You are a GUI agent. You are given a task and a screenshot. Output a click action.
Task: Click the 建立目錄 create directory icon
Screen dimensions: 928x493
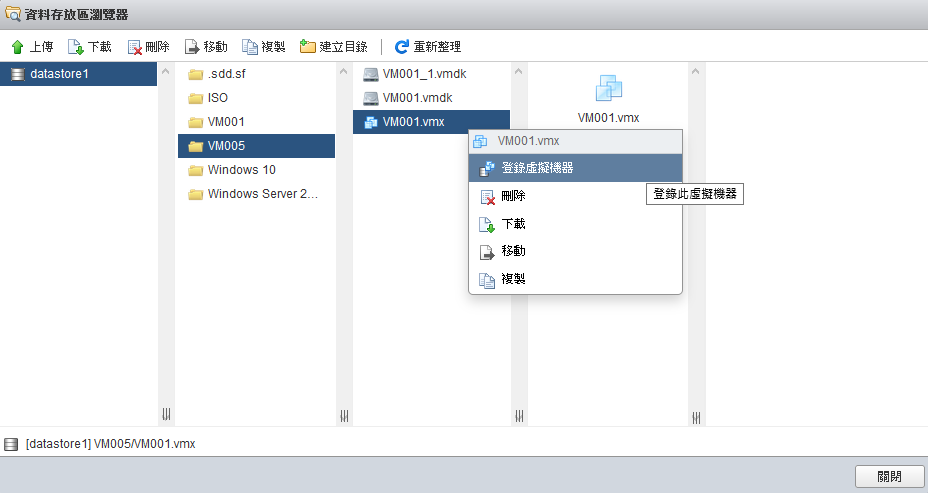(x=307, y=46)
